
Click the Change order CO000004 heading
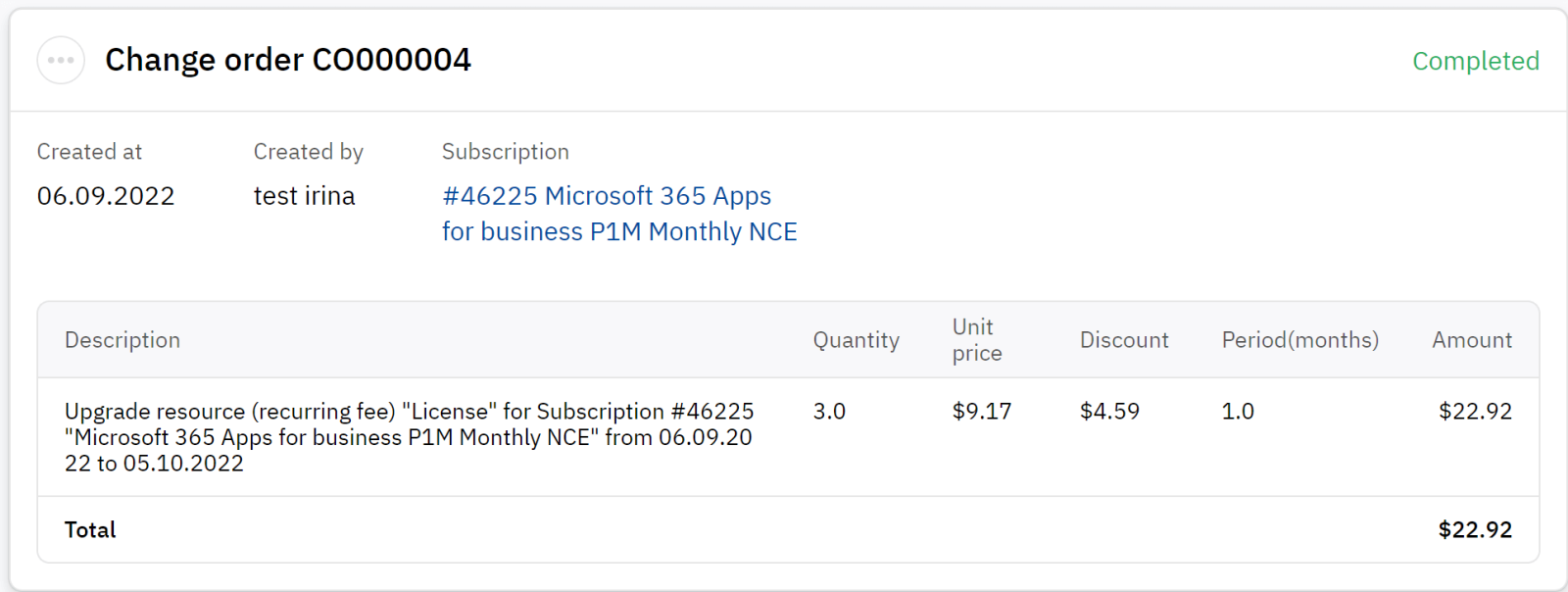click(288, 60)
